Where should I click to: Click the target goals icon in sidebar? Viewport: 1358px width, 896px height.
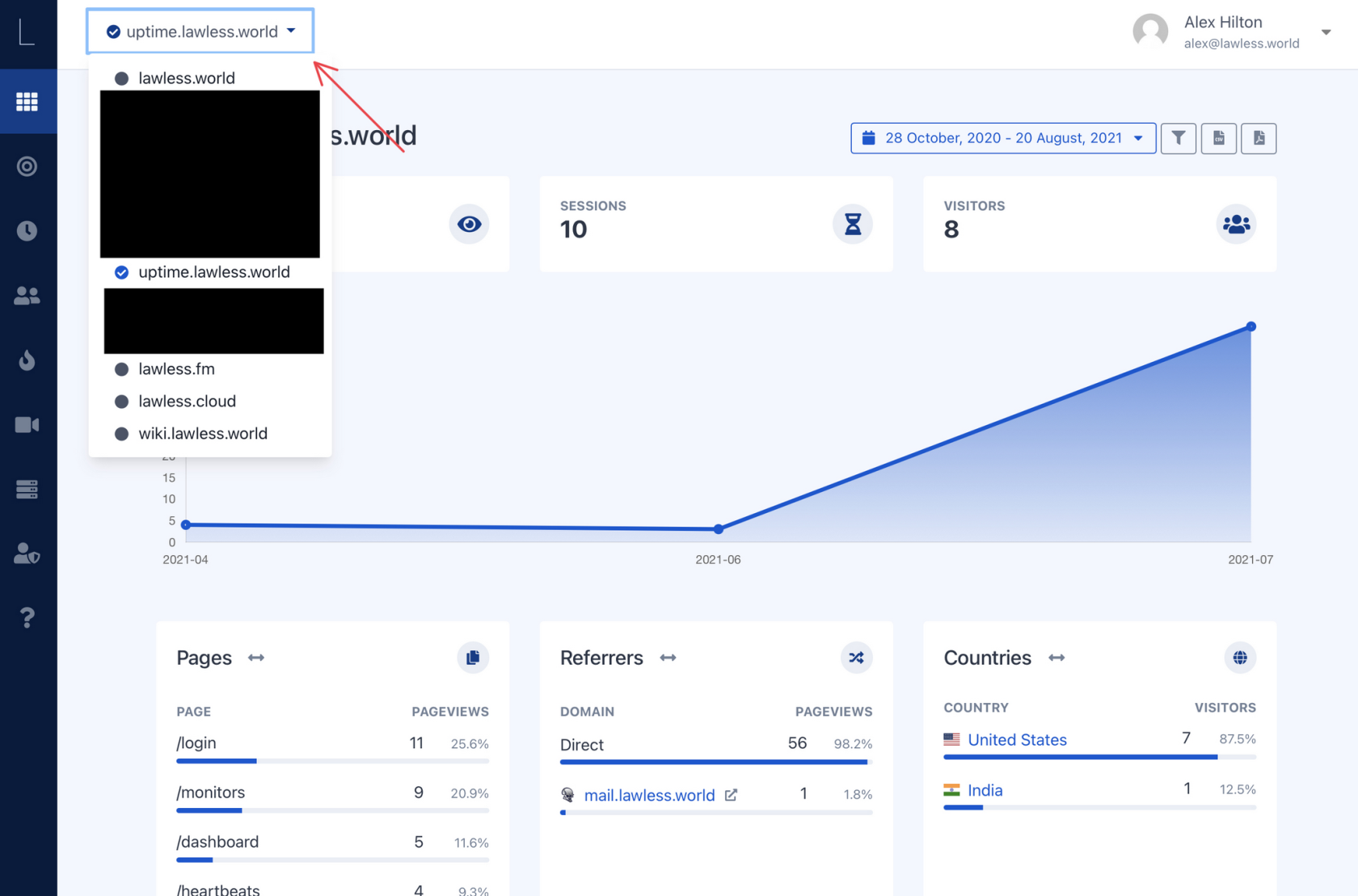[x=27, y=166]
